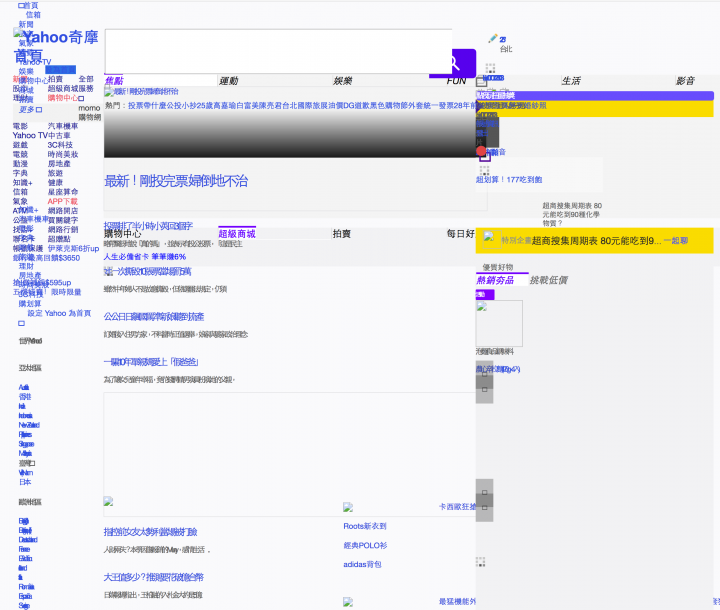Click the pencil icon above 台北

pyautogui.click(x=493, y=39)
